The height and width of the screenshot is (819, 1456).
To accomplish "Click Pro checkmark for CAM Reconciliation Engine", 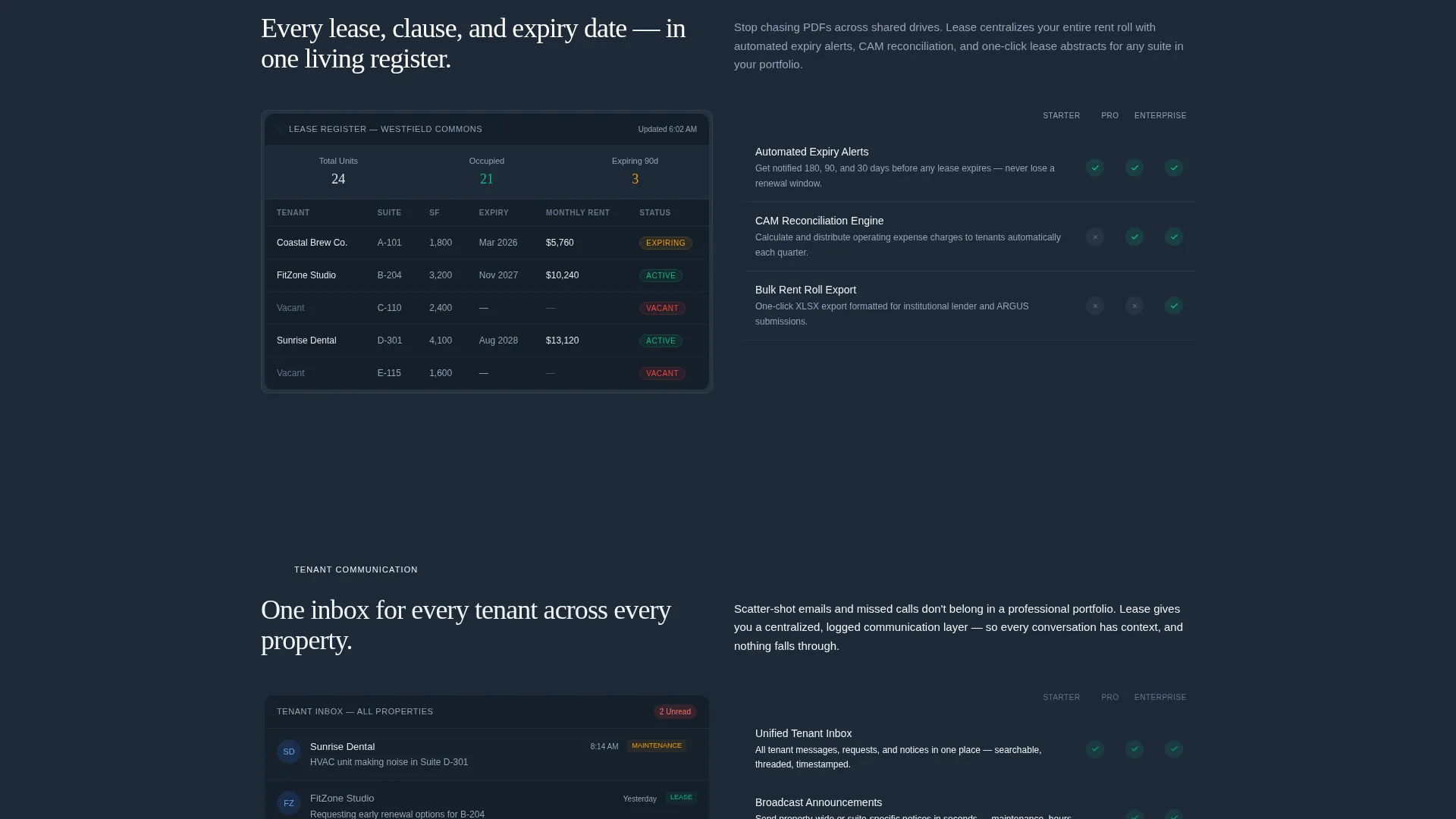I will [x=1134, y=237].
